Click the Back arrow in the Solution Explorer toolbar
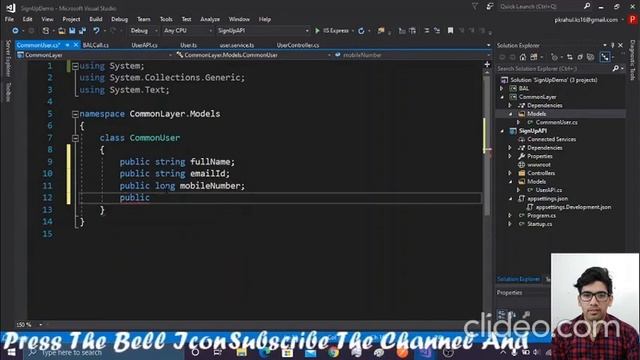Image resolution: width=640 pixels, height=360 pixels. coord(502,57)
